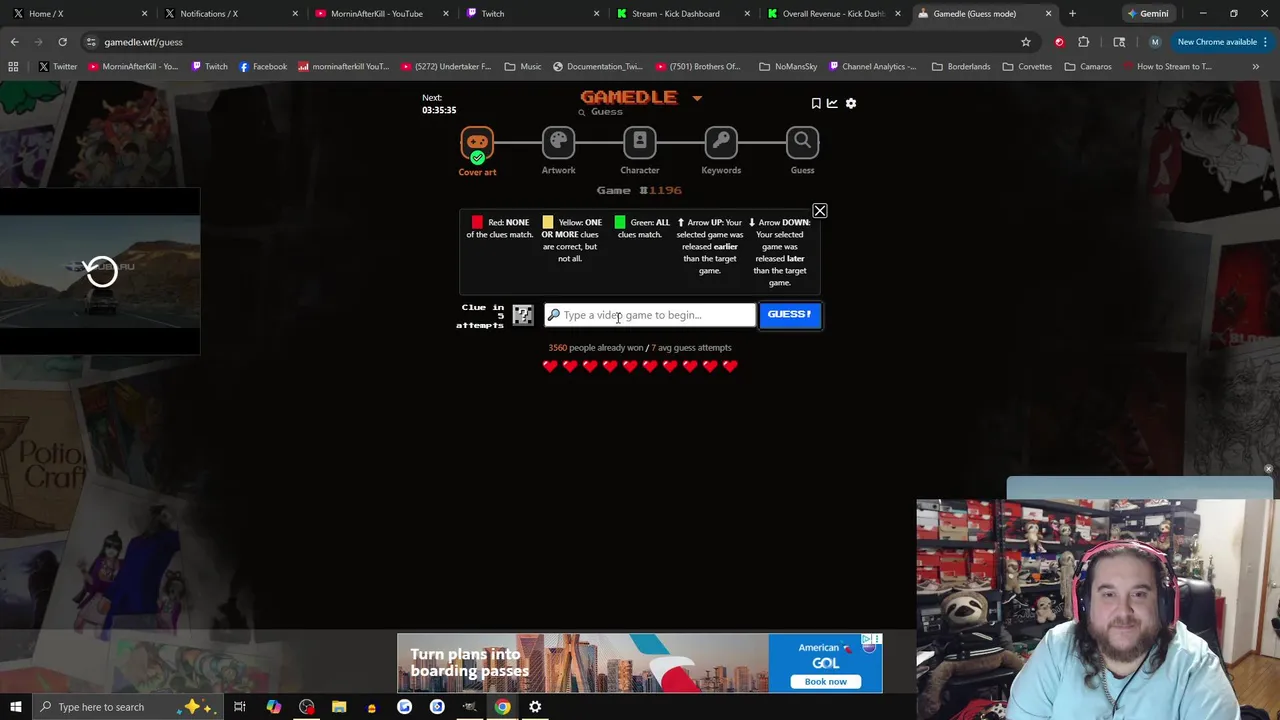The image size is (1280, 720).
Task: Click the GUESS! button
Action: pos(790,315)
